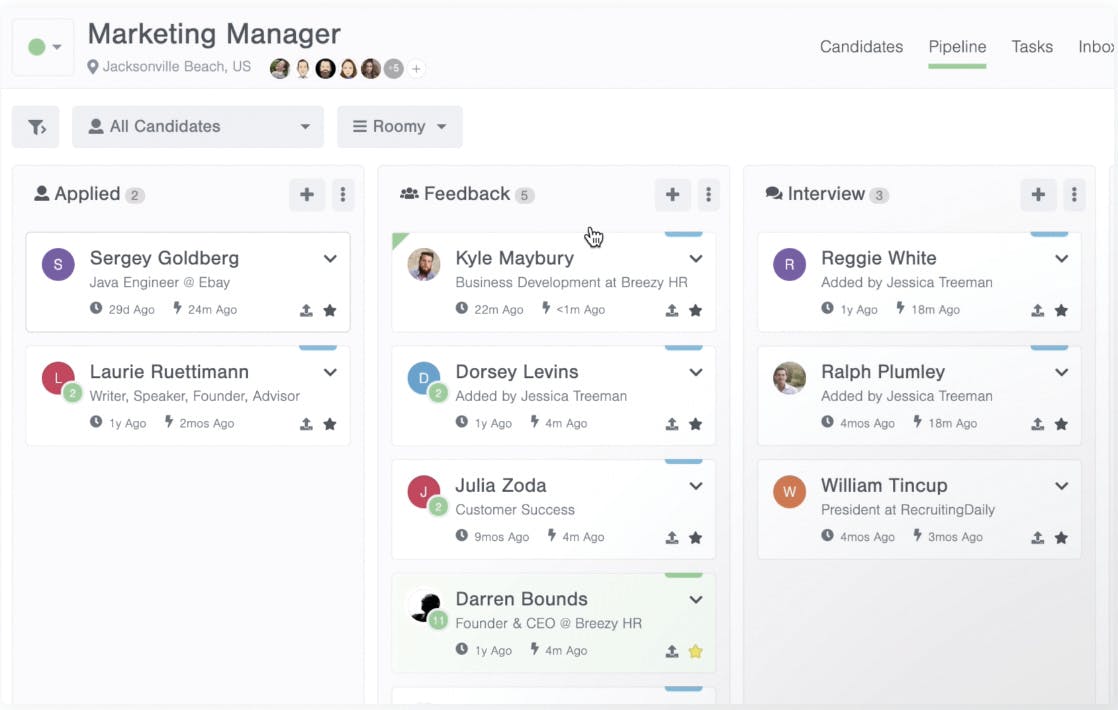Expand chevron on Dorsey Levins card
Viewport: 1118px width, 710px height.
(x=696, y=373)
